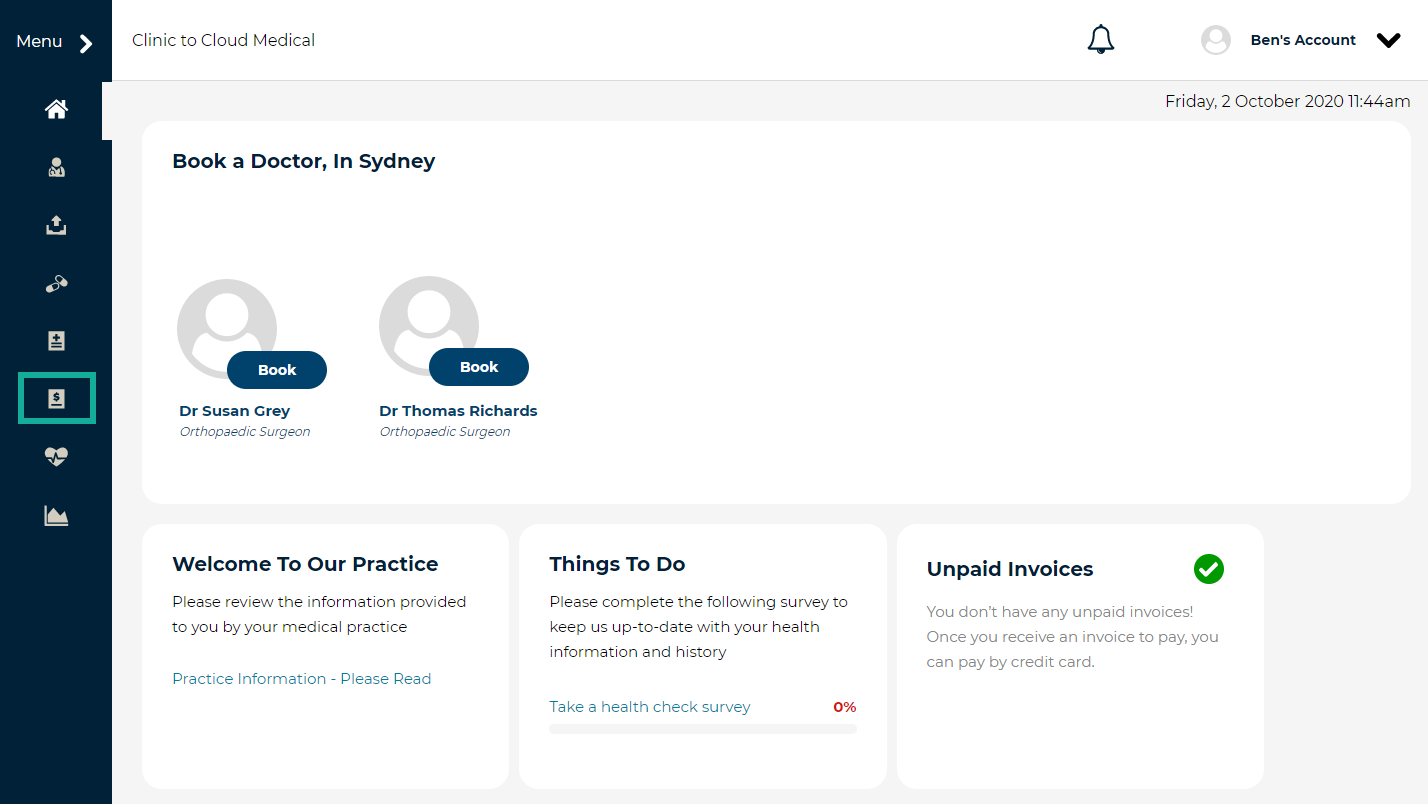
Task: Open the Menu item in the top bar
Action: click(38, 41)
